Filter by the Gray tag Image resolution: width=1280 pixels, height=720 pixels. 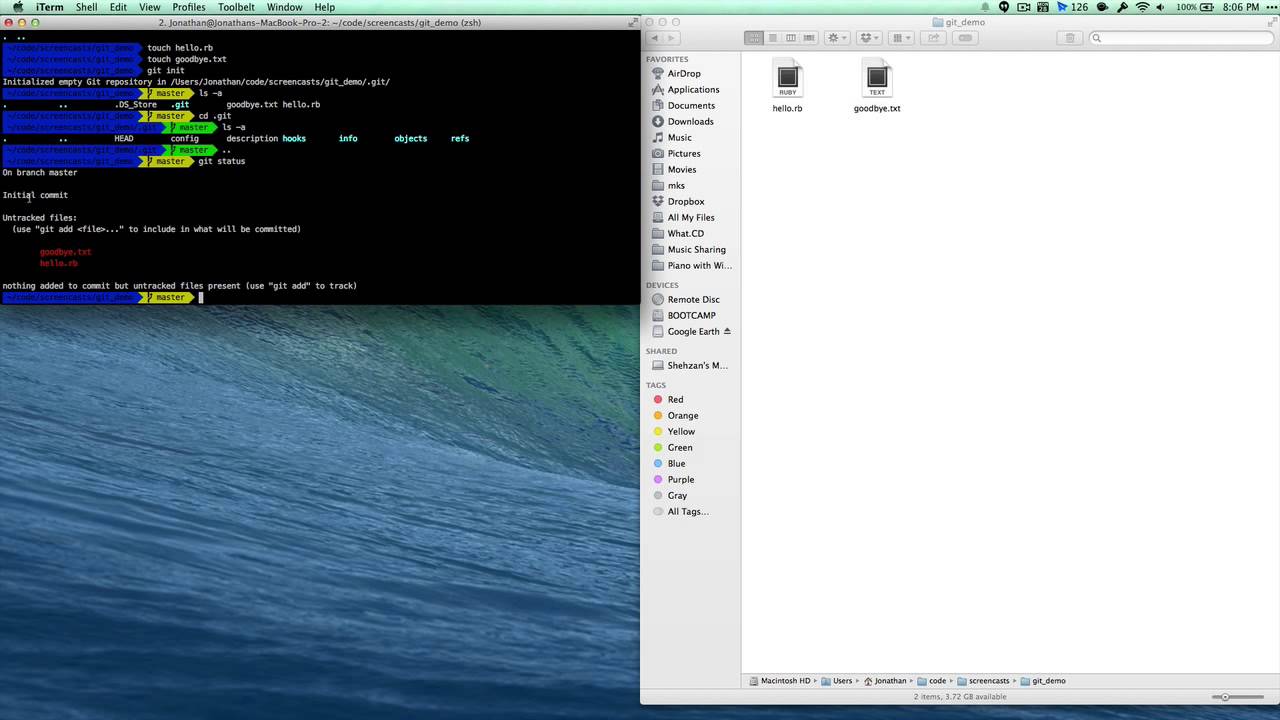pos(677,495)
